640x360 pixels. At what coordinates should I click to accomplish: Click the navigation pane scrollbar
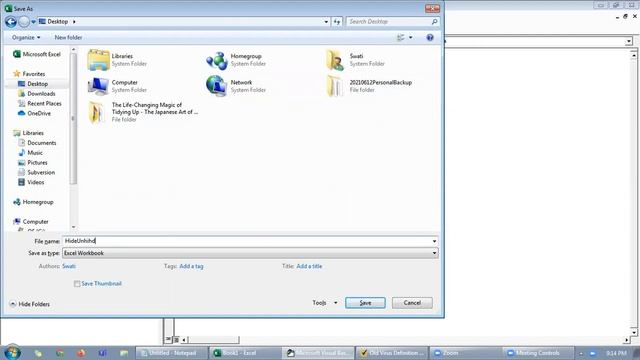pos(73,118)
